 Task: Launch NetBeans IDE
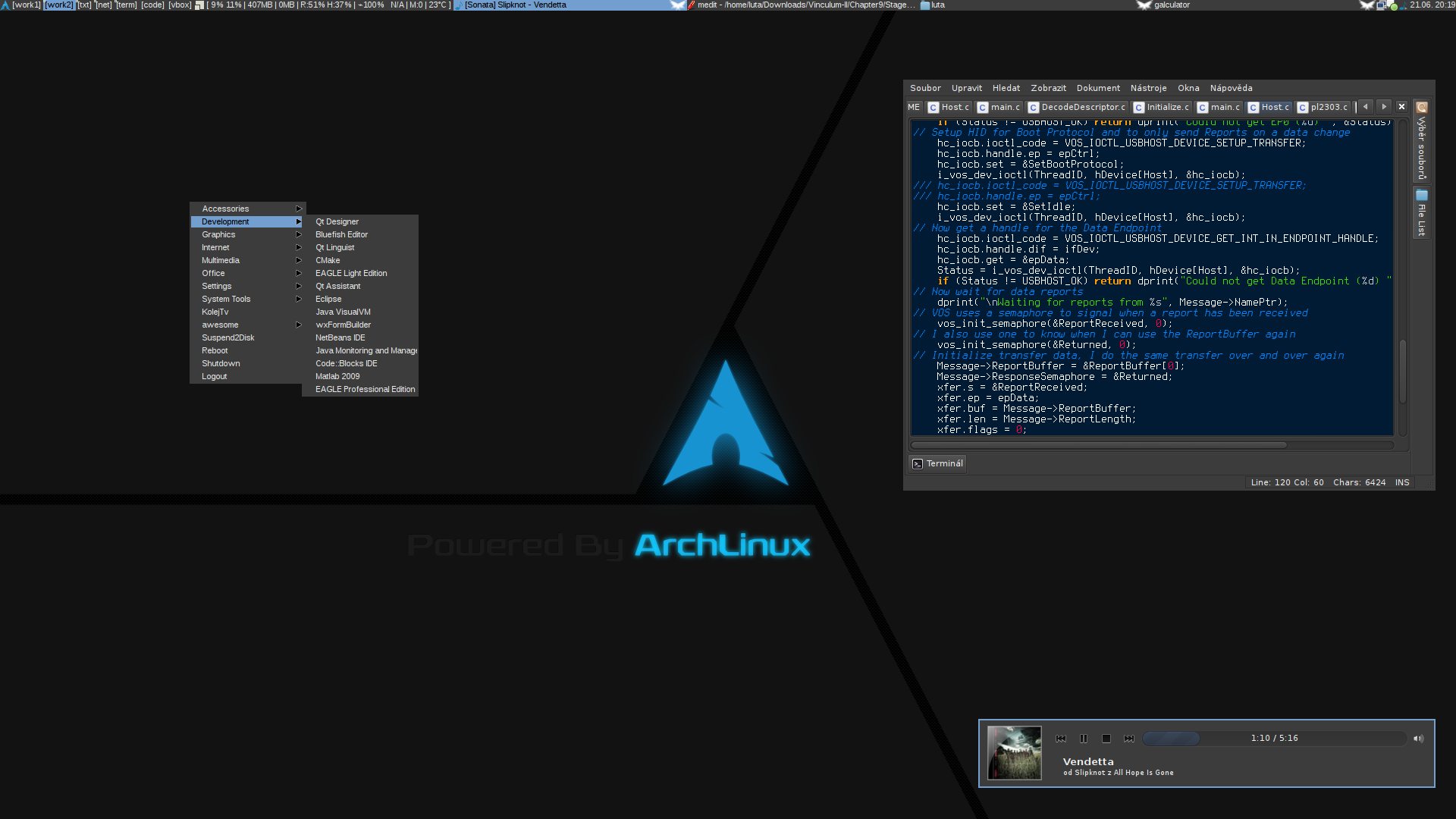[360, 337]
